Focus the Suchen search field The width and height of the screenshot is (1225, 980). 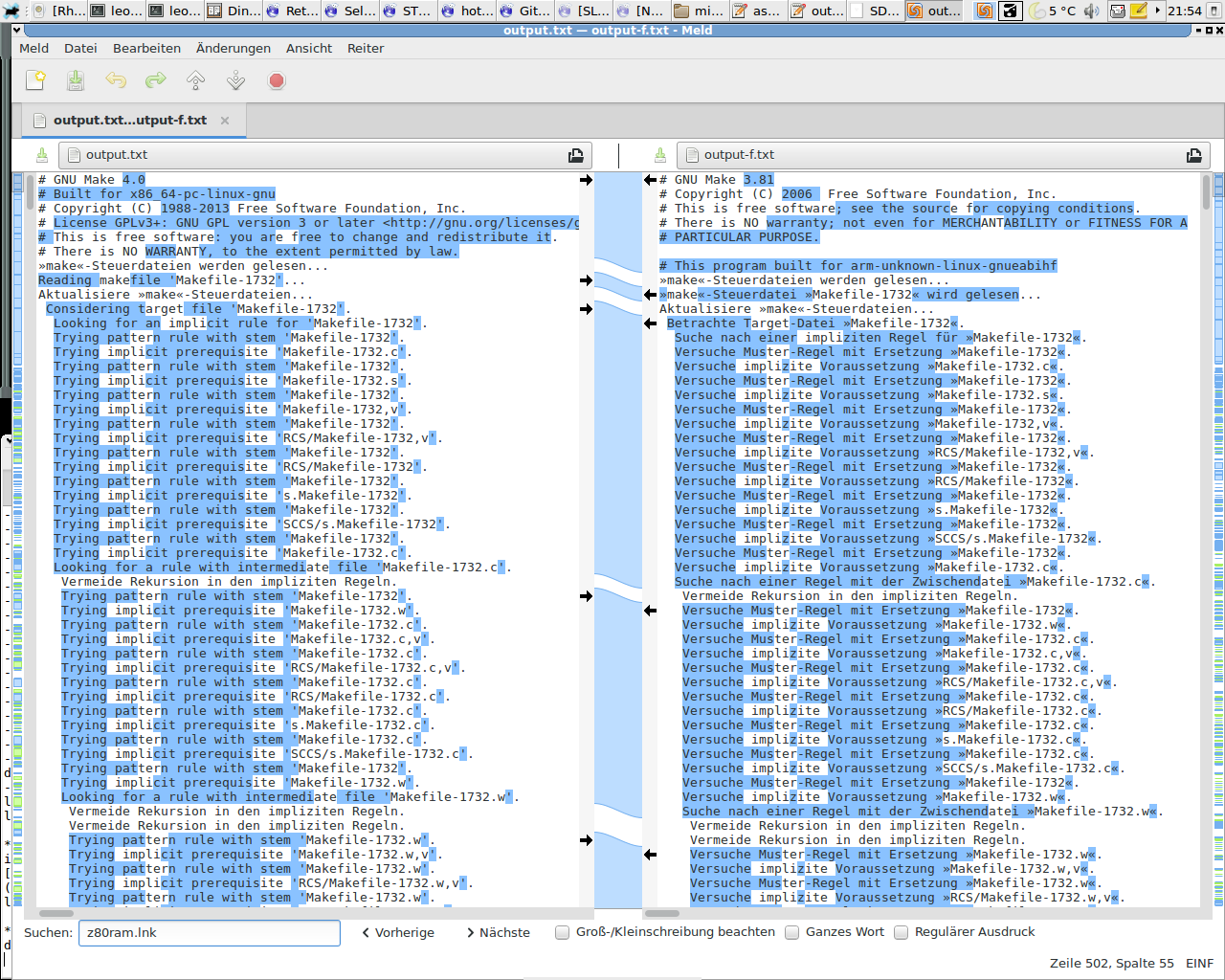click(209, 933)
